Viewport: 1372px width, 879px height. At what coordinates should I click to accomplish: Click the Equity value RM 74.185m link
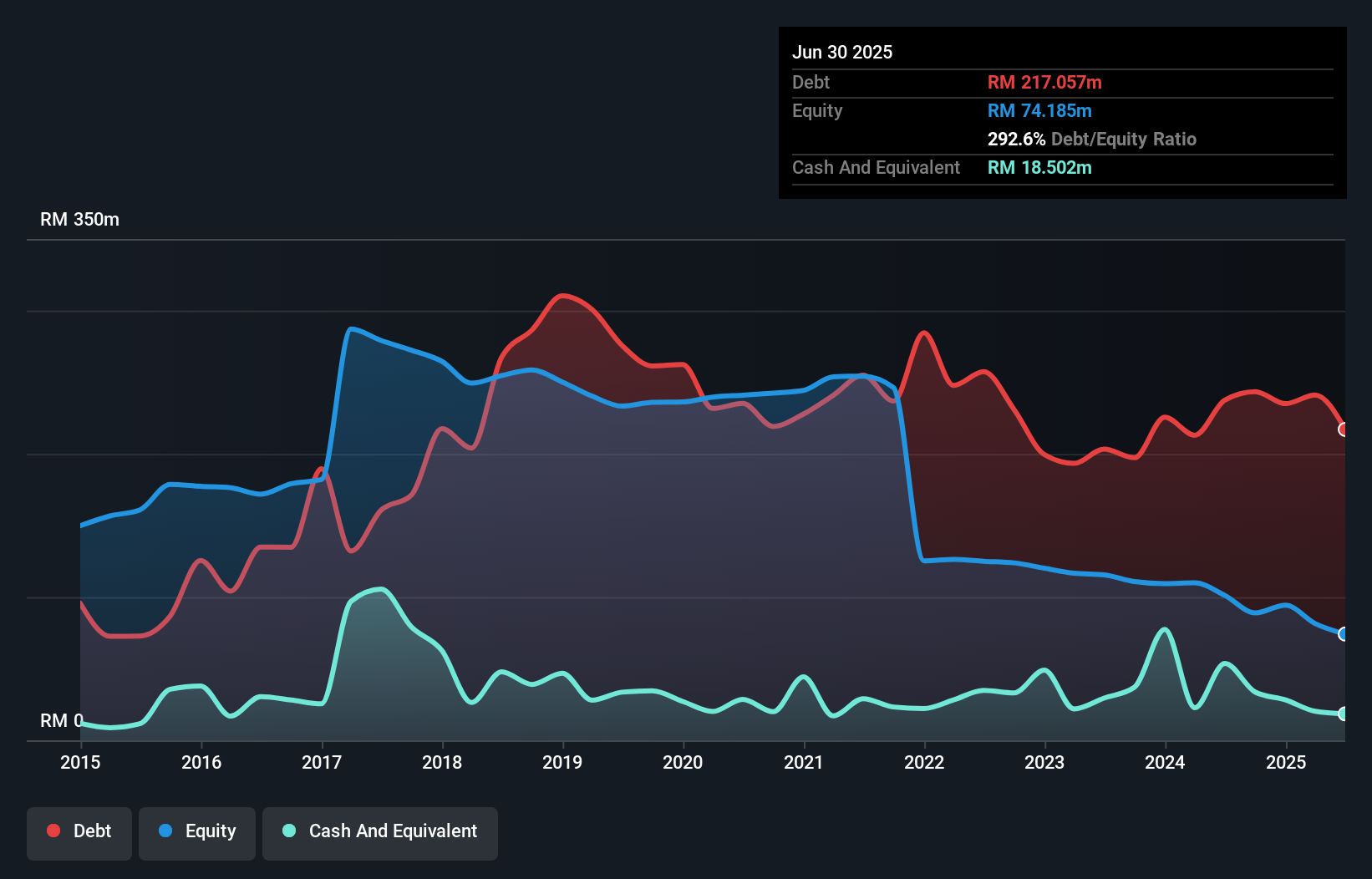coord(1039,110)
